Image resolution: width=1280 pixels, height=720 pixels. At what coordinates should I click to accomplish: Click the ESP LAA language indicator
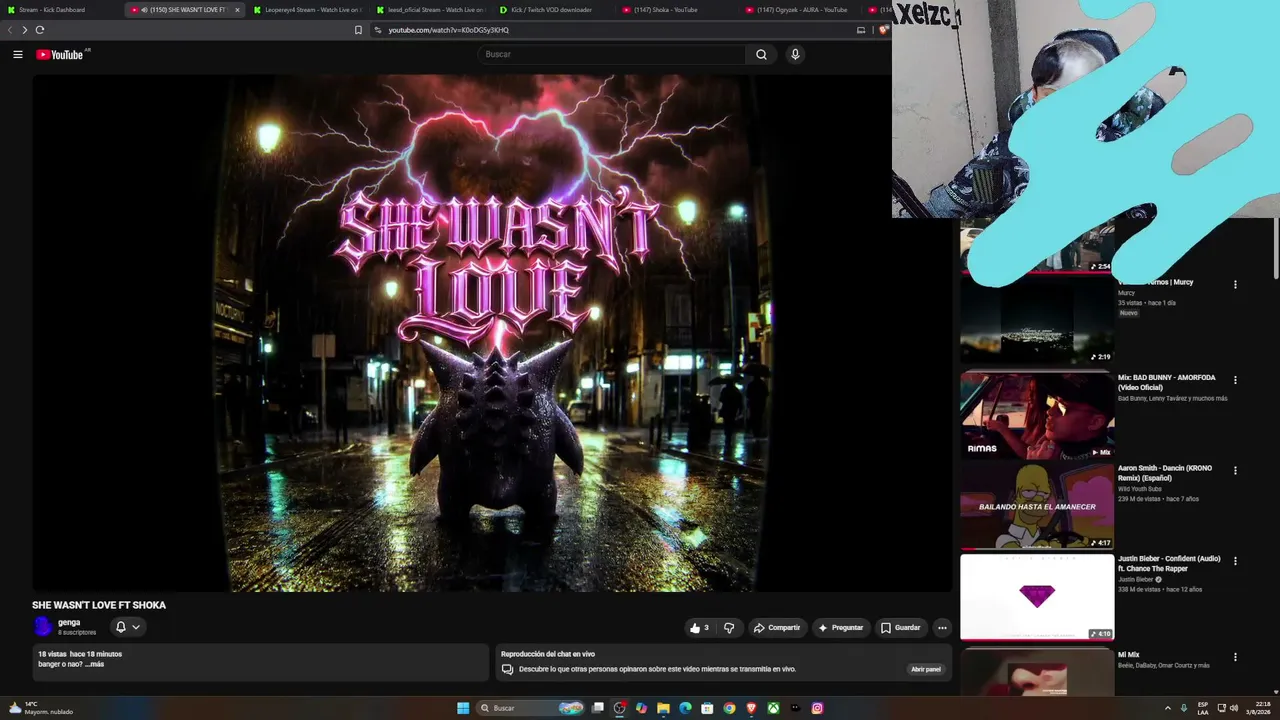(1203, 708)
